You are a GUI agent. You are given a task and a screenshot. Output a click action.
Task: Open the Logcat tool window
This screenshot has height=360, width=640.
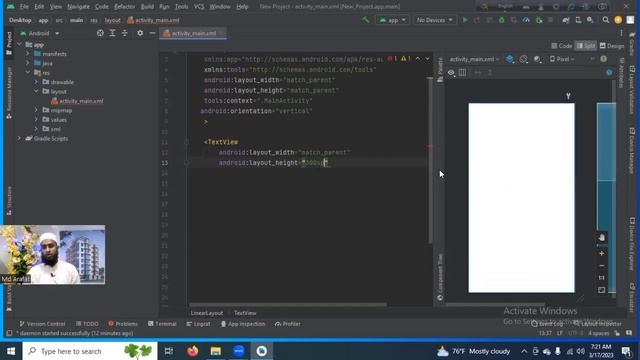(x=198, y=324)
